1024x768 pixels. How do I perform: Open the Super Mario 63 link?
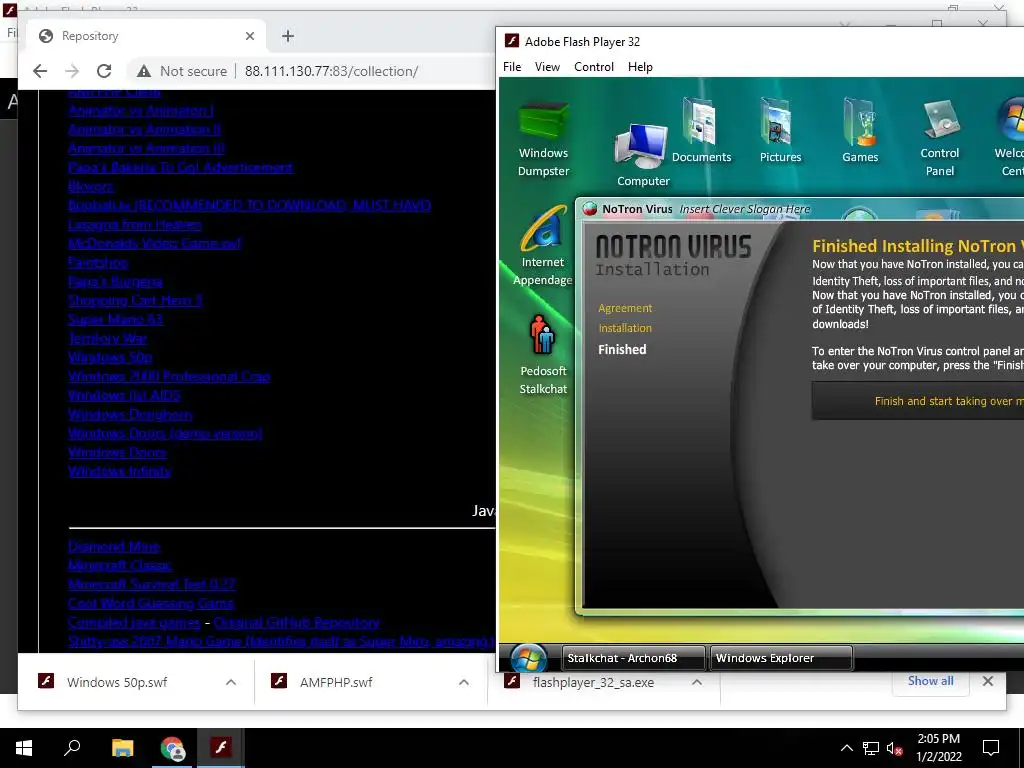pos(116,319)
